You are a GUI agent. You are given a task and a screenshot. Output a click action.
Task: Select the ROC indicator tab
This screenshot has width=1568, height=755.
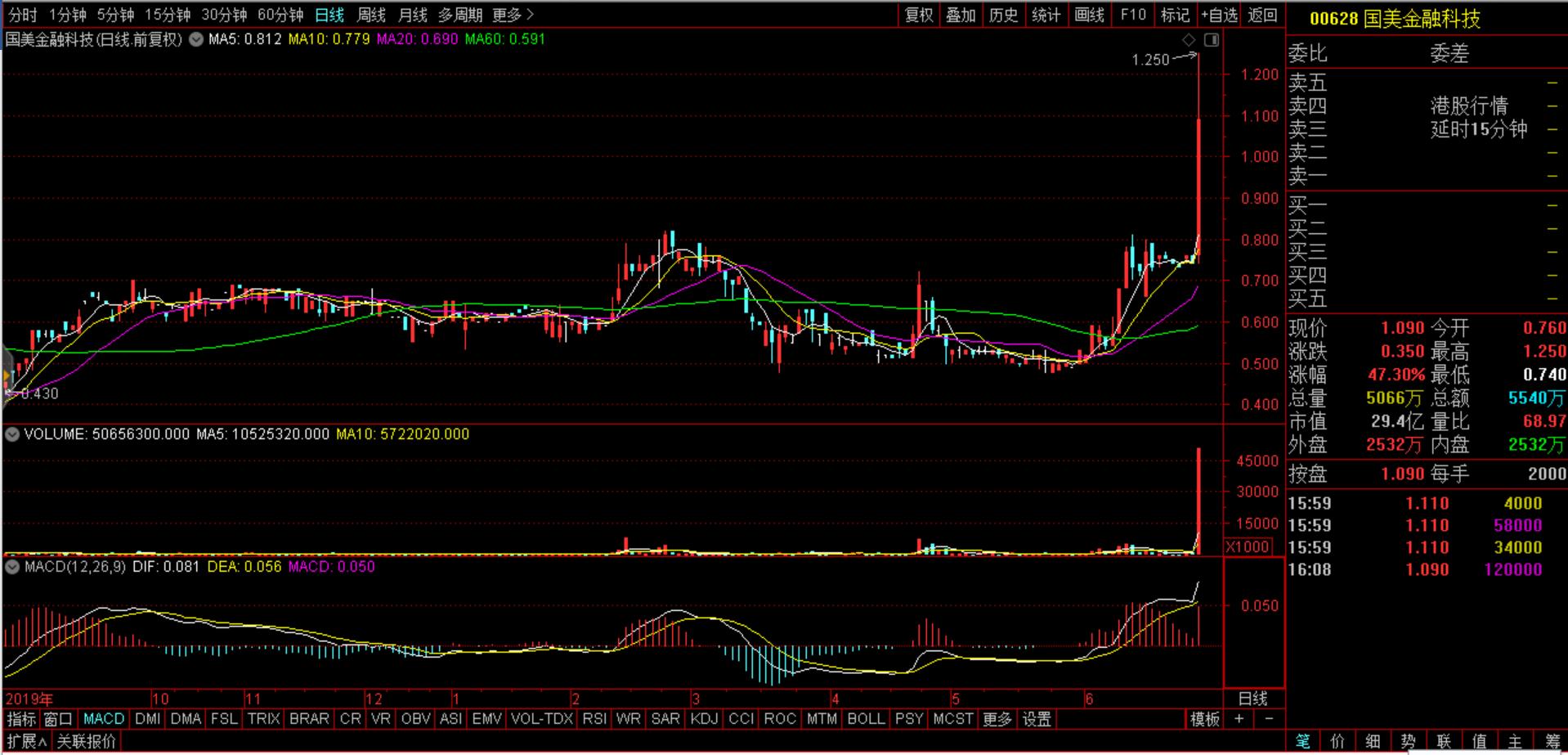coord(780,719)
